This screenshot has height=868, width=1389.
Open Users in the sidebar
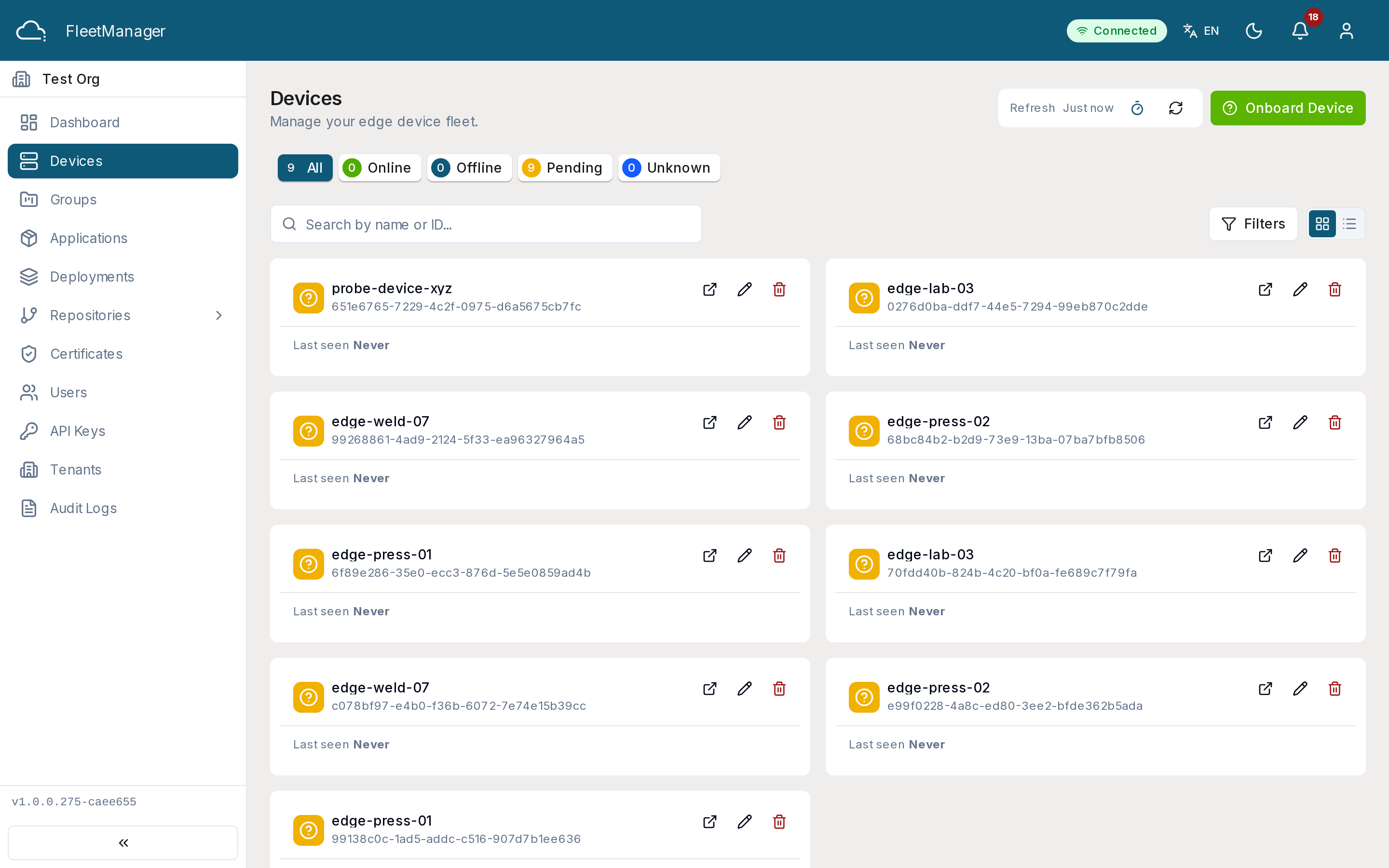coord(123,392)
